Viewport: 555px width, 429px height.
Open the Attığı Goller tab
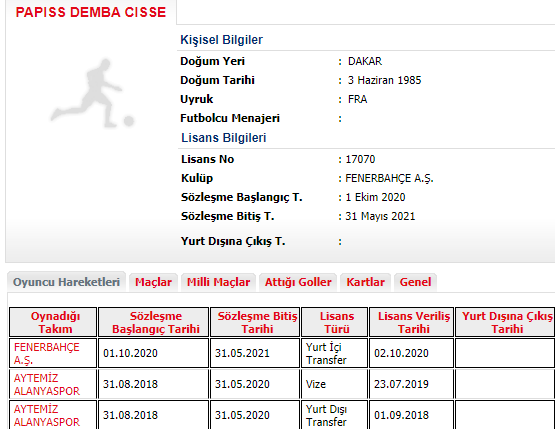[298, 282]
